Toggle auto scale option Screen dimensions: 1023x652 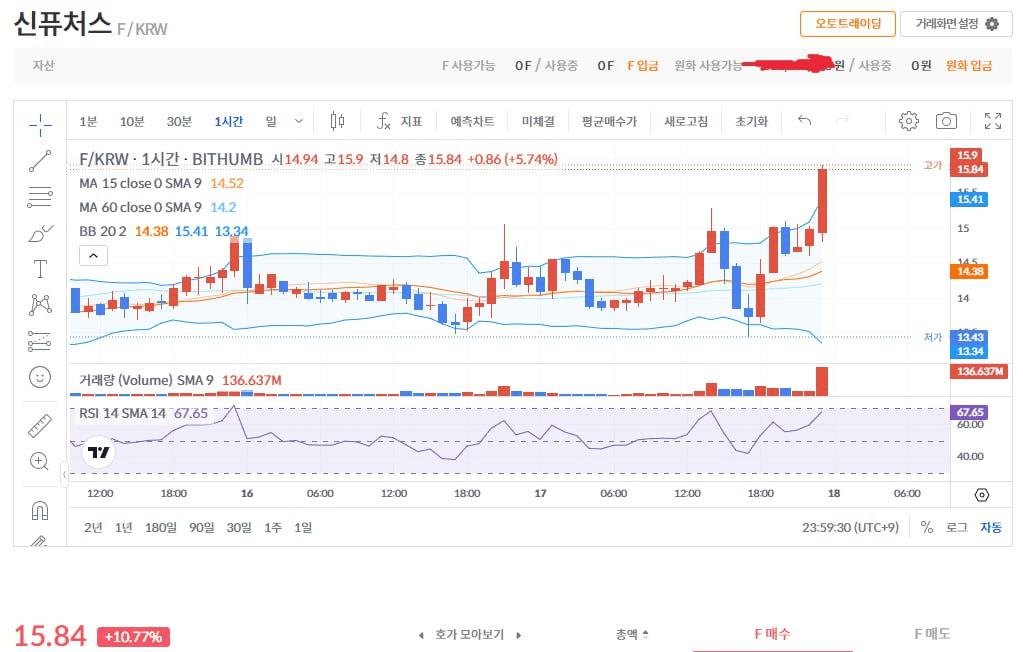990,527
